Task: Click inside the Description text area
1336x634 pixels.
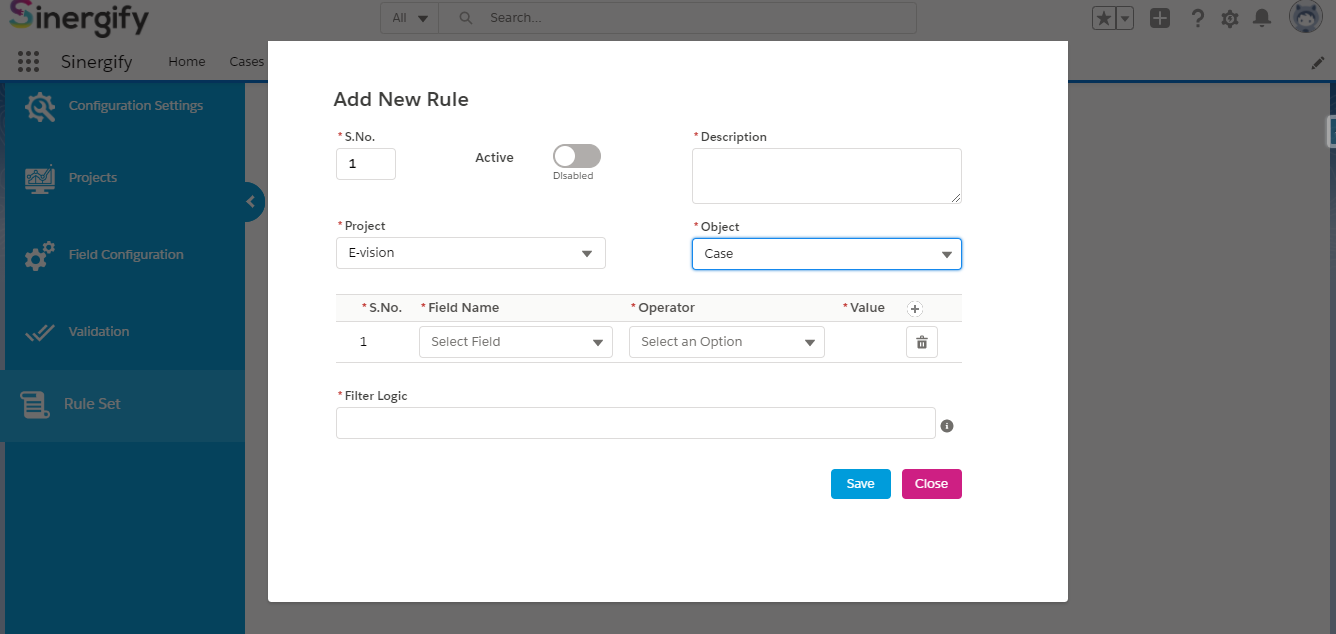Action: coord(826,176)
